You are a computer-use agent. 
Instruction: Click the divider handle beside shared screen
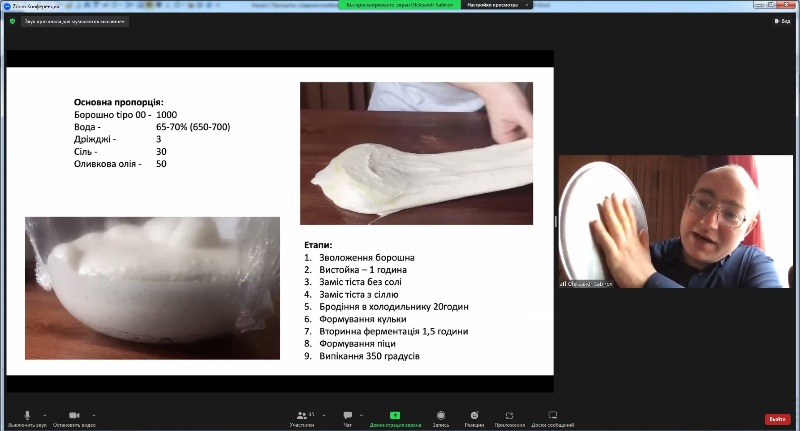point(556,221)
